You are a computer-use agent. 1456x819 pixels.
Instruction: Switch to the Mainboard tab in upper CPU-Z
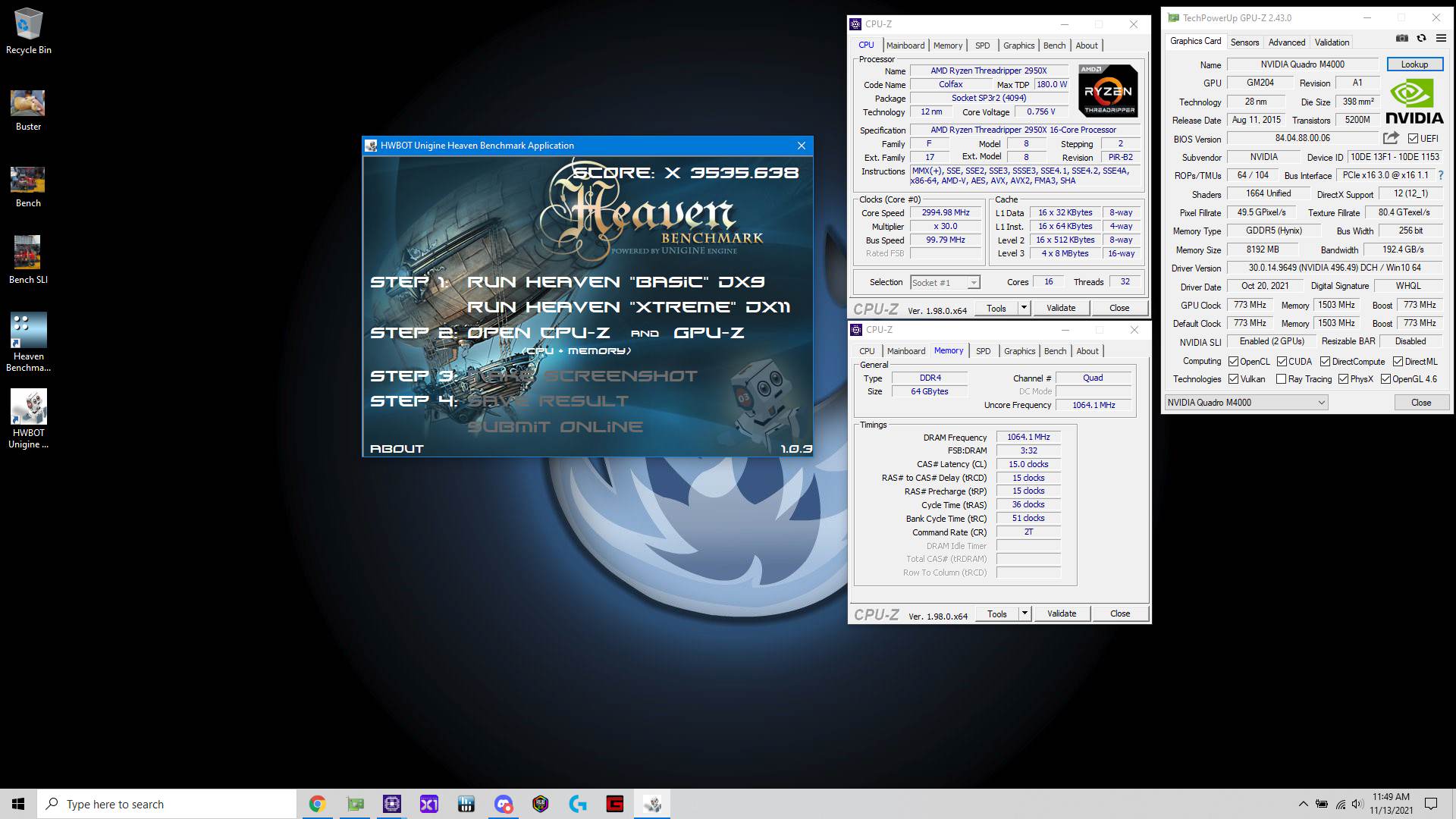905,45
